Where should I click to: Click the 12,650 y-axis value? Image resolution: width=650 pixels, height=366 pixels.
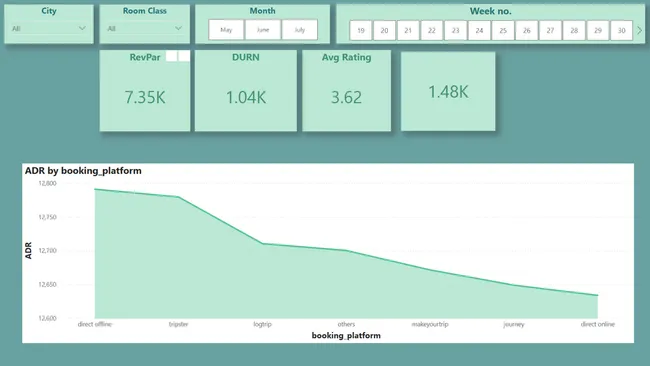click(x=47, y=285)
